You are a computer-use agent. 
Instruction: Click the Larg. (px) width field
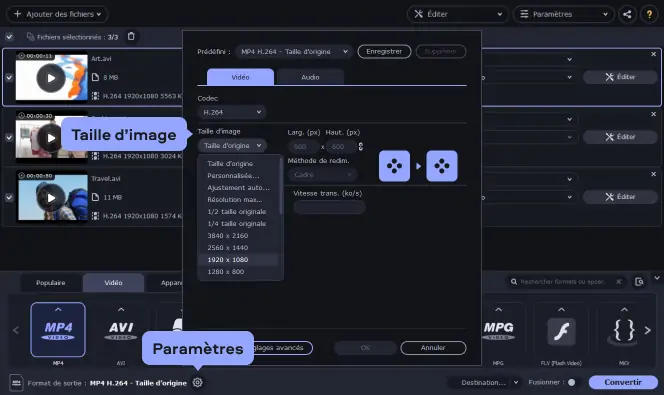pos(303,146)
